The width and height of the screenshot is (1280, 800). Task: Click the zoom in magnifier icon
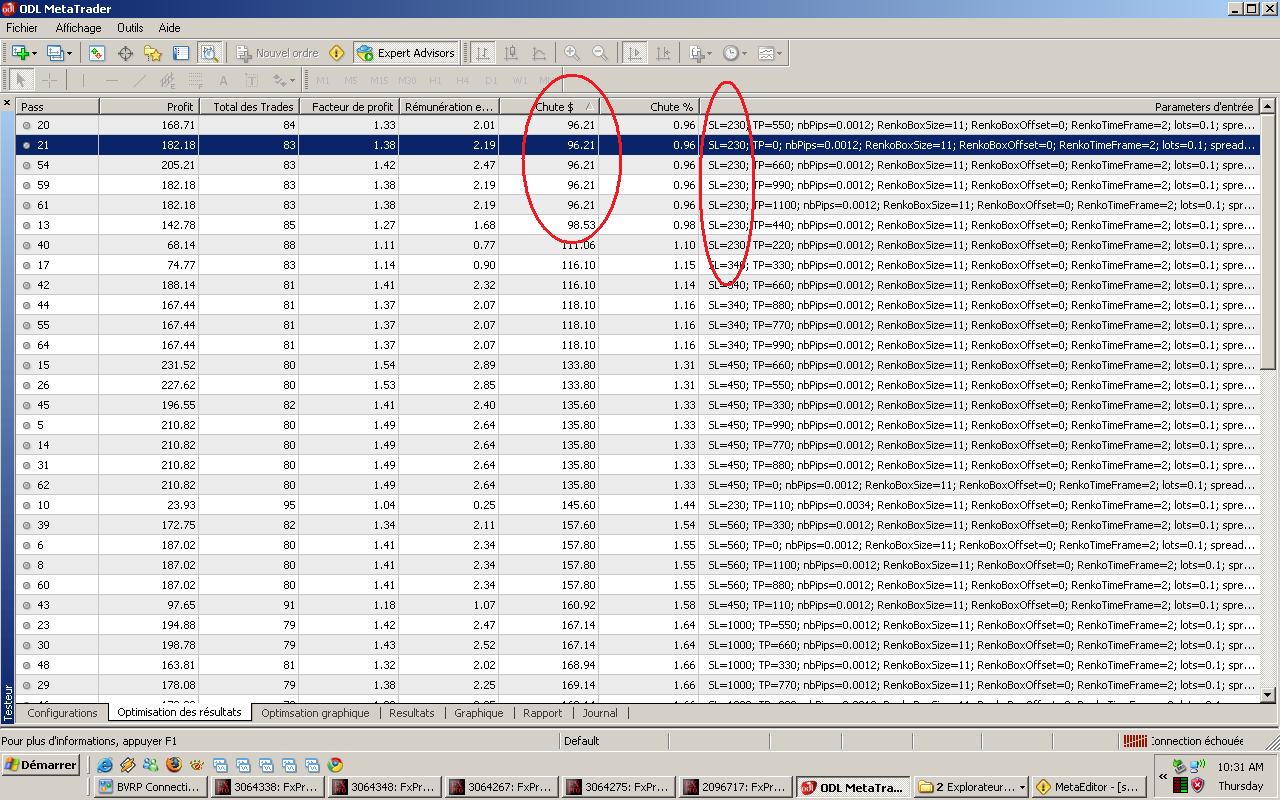click(x=572, y=53)
